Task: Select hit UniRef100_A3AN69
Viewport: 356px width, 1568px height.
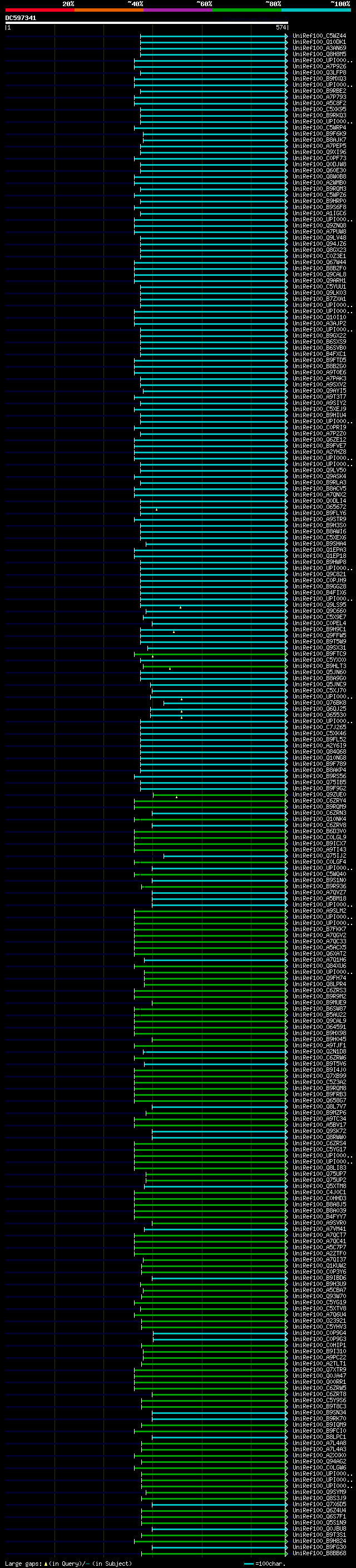Action: pos(319,48)
